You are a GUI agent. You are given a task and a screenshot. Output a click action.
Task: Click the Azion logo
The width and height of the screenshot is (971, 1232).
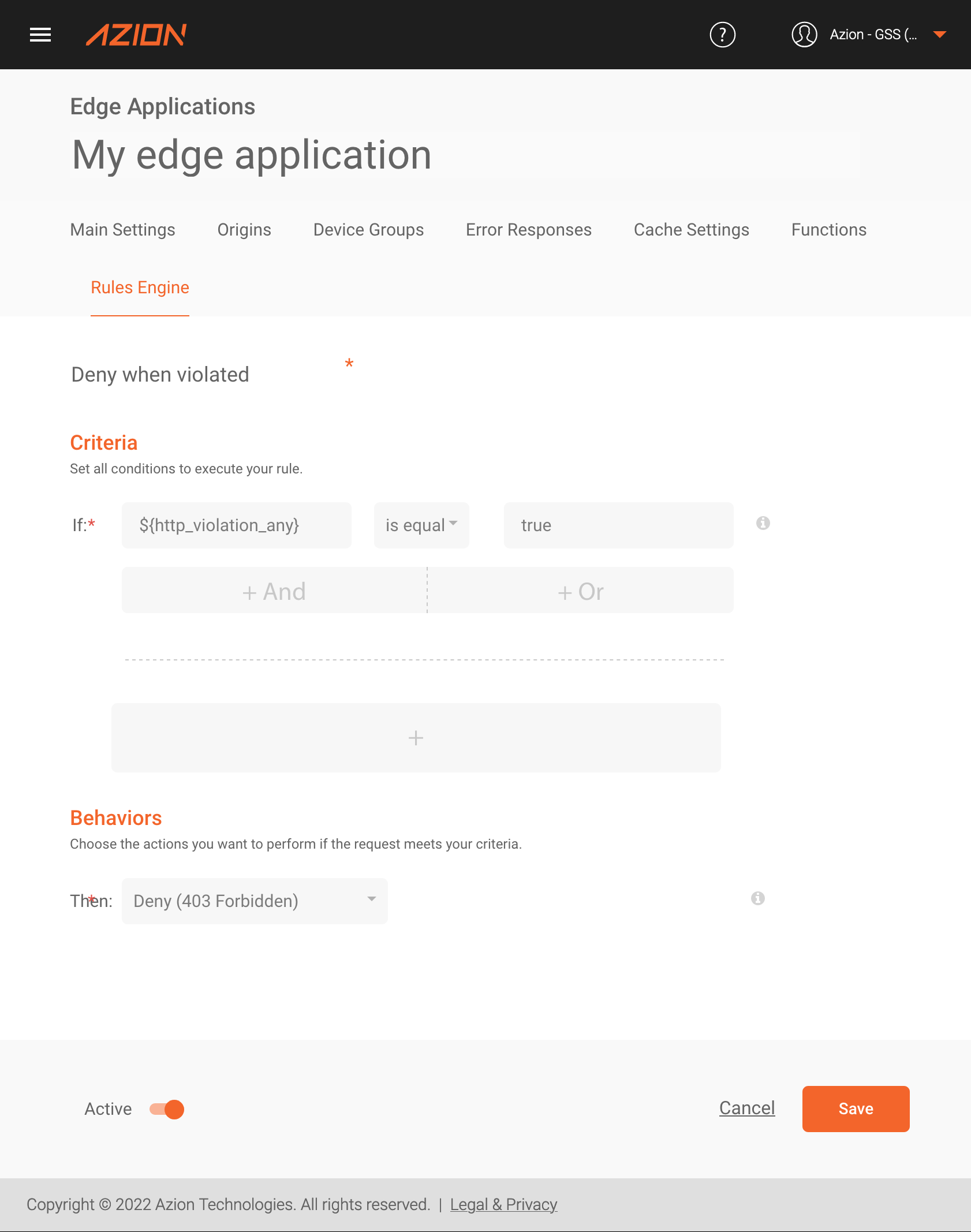click(136, 35)
